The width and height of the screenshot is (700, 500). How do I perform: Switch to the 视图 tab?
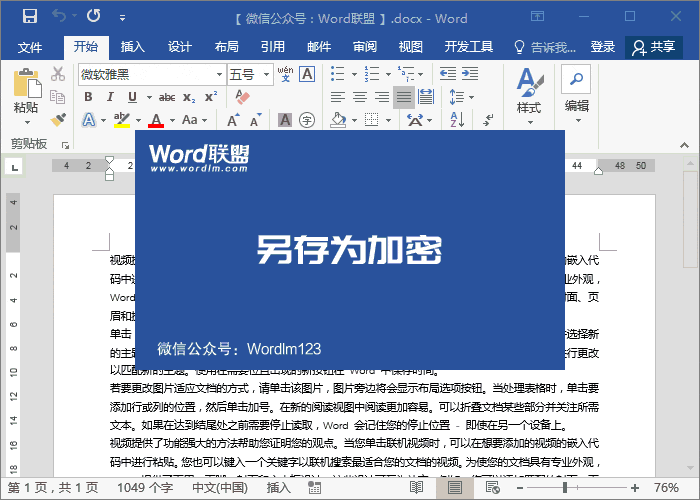411,47
